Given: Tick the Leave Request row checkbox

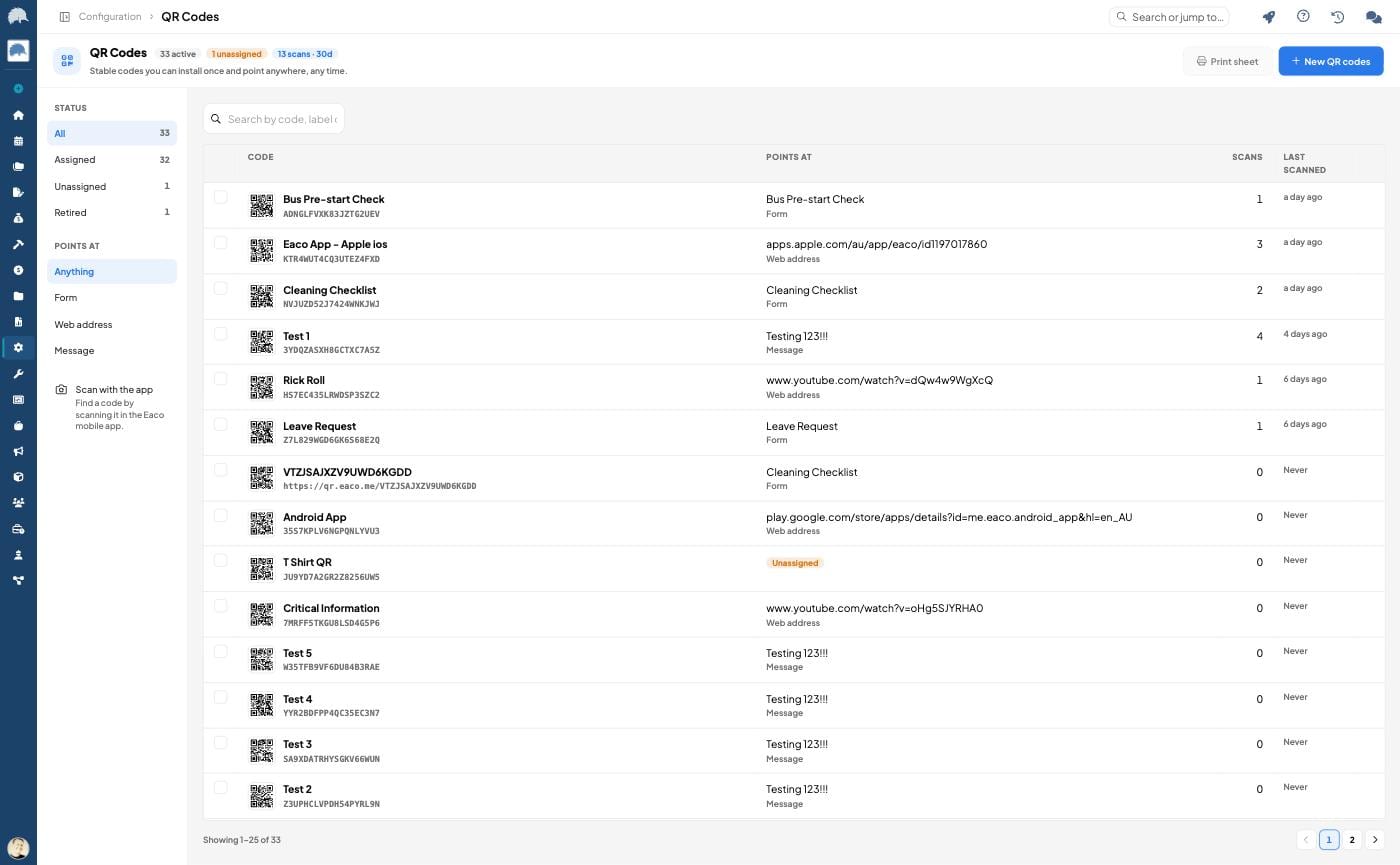Looking at the screenshot, I should (221, 424).
